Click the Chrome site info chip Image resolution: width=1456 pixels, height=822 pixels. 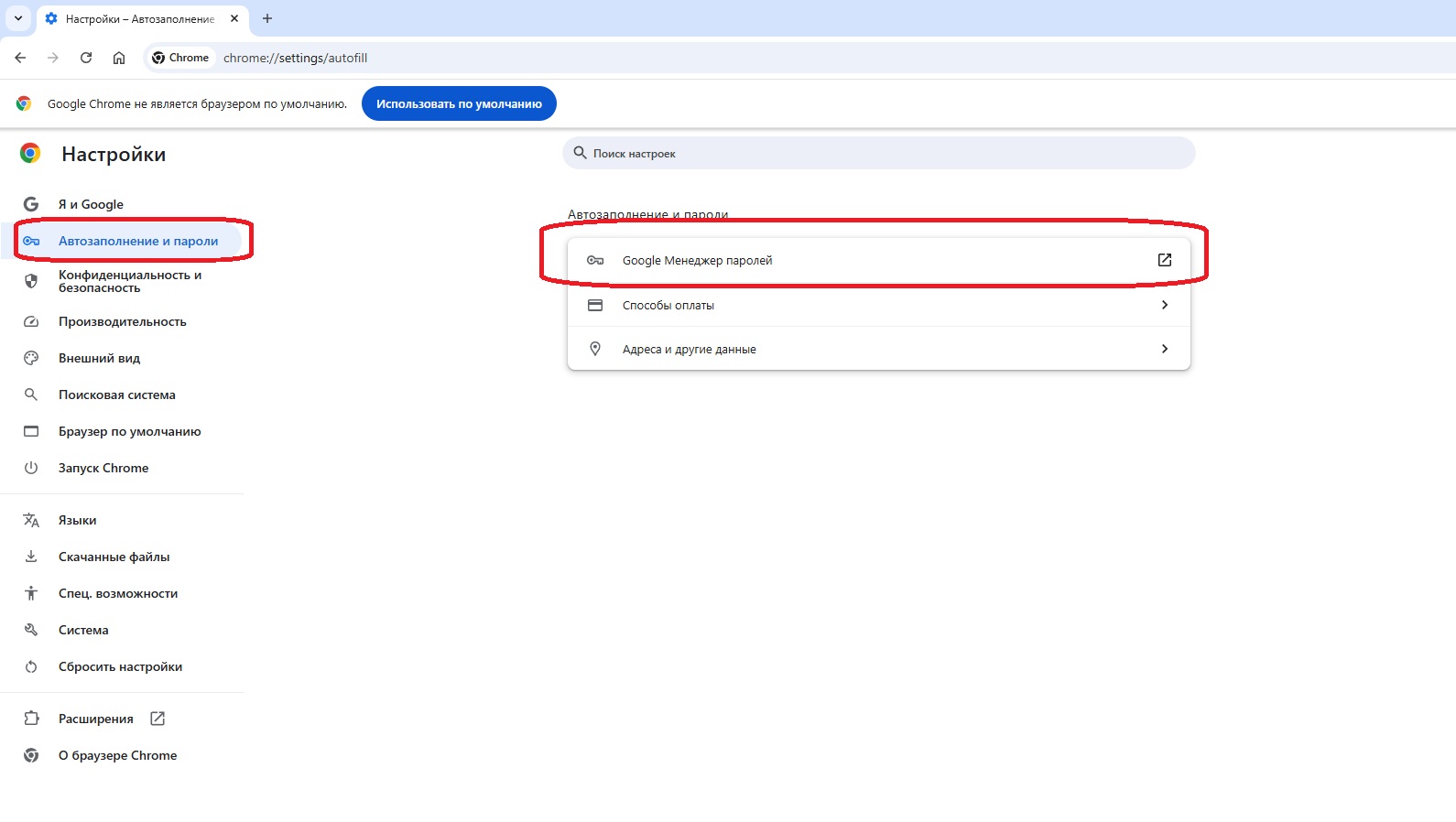pyautogui.click(x=181, y=58)
